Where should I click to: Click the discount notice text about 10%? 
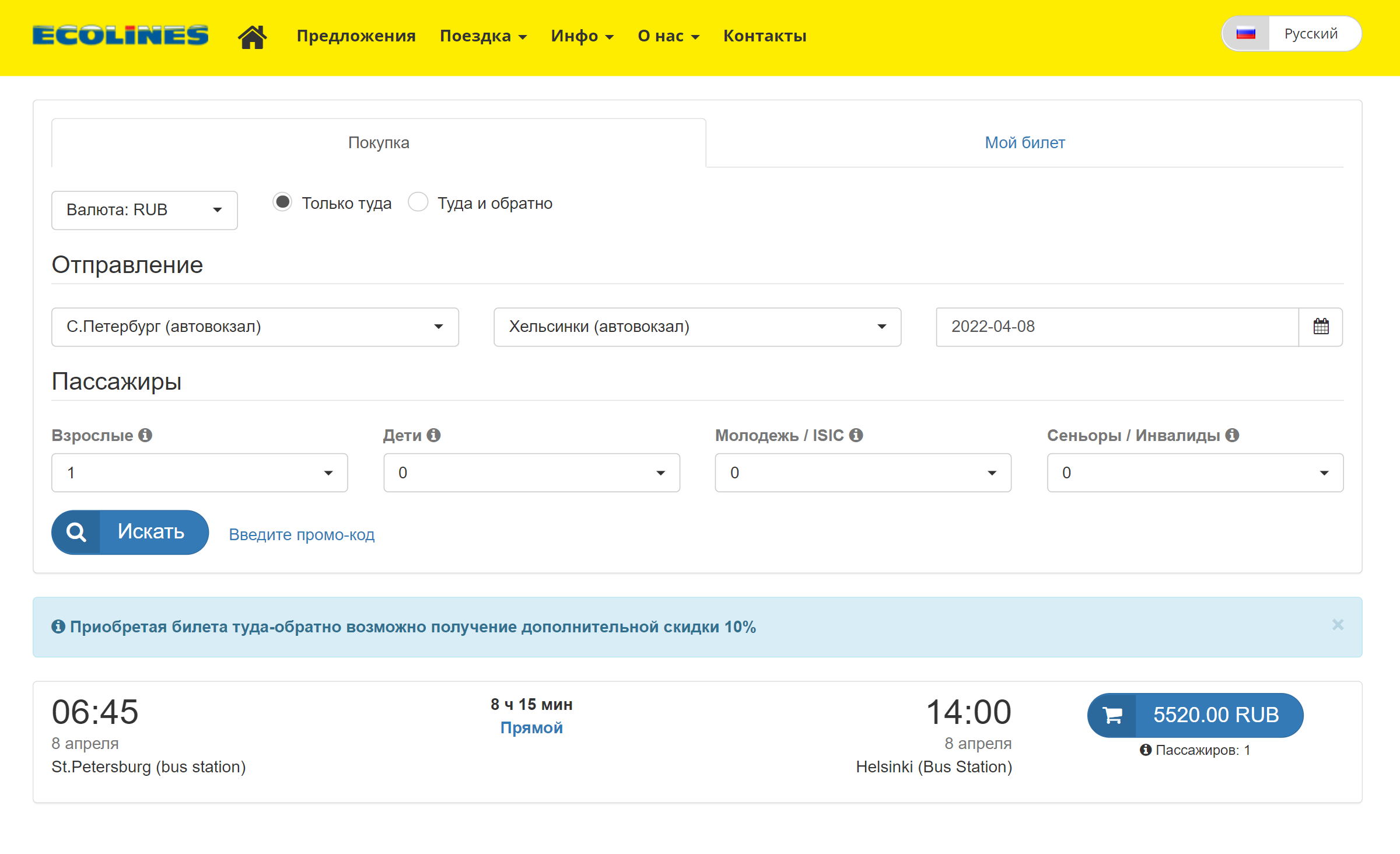tap(413, 627)
